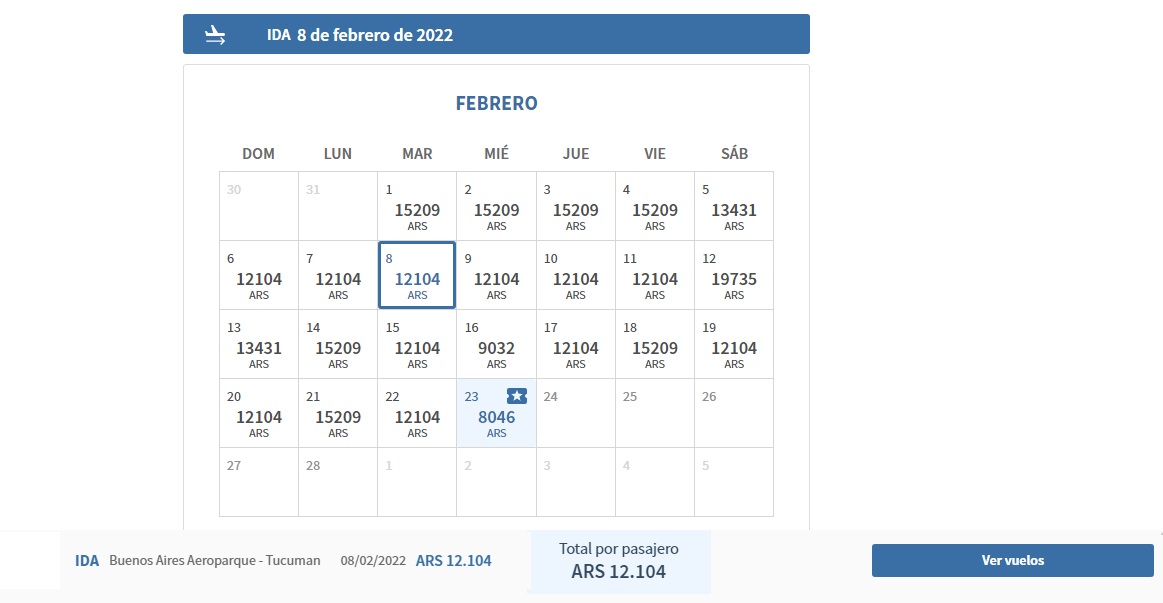Pick Sunday February 20 fare cell
Viewport: 1163px width, 603px height.
259,413
